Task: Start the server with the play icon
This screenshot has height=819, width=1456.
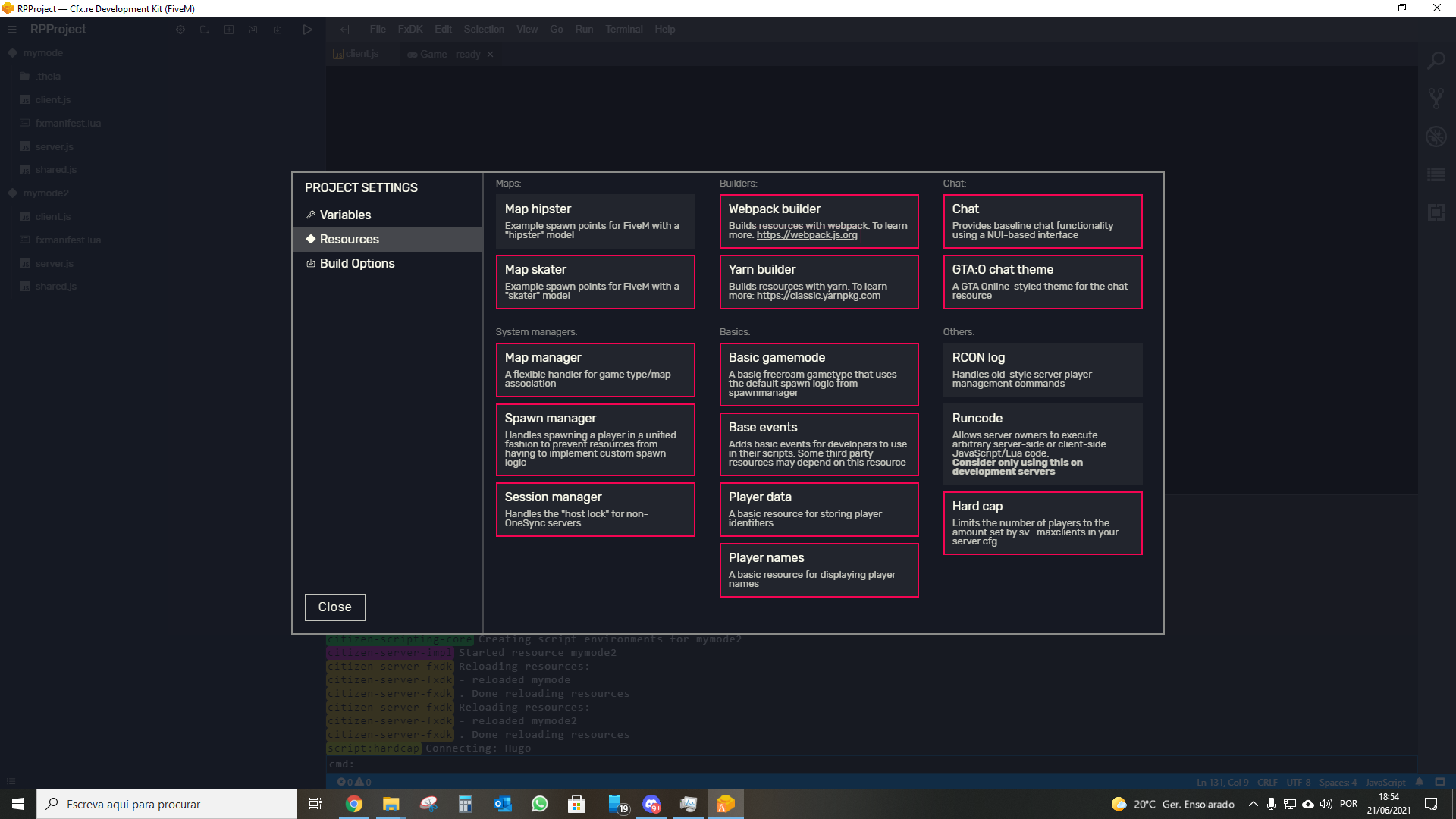Action: [307, 30]
